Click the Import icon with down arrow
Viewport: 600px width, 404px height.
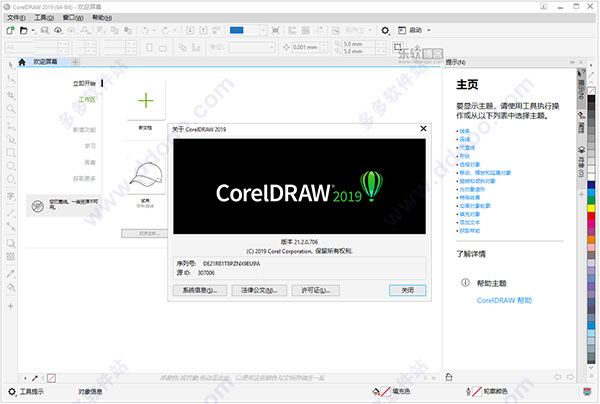point(190,30)
